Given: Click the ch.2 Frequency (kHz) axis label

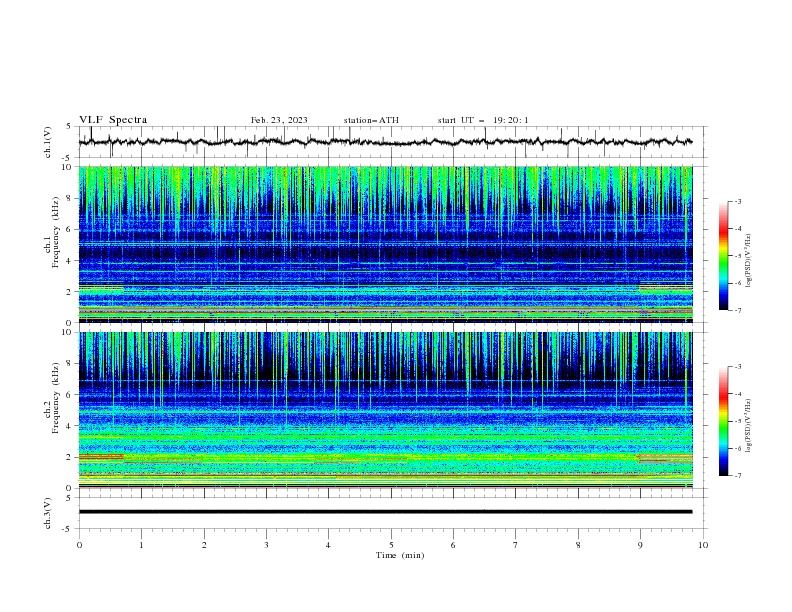Looking at the screenshot, I should (52, 397).
